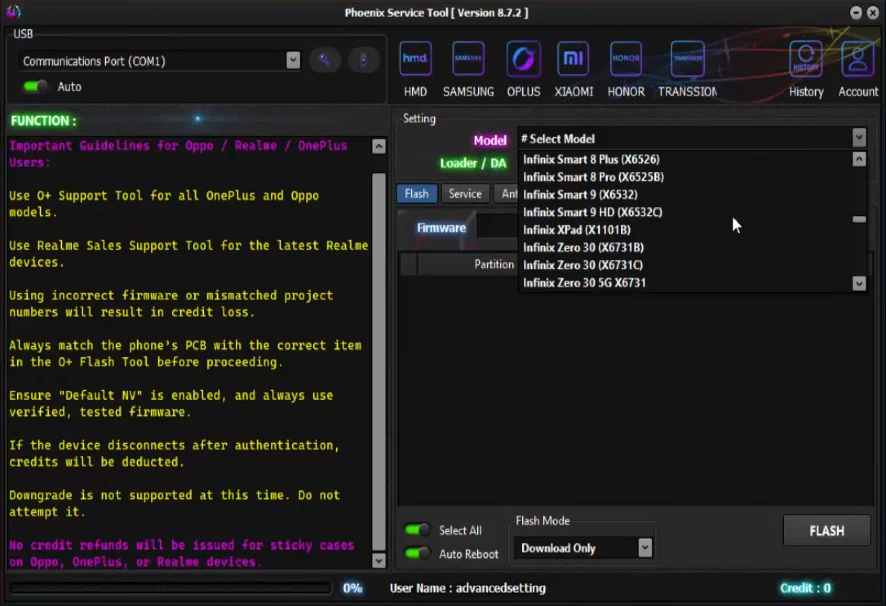Click the Loader / DA label
Image resolution: width=886 pixels, height=606 pixels.
(x=473, y=163)
